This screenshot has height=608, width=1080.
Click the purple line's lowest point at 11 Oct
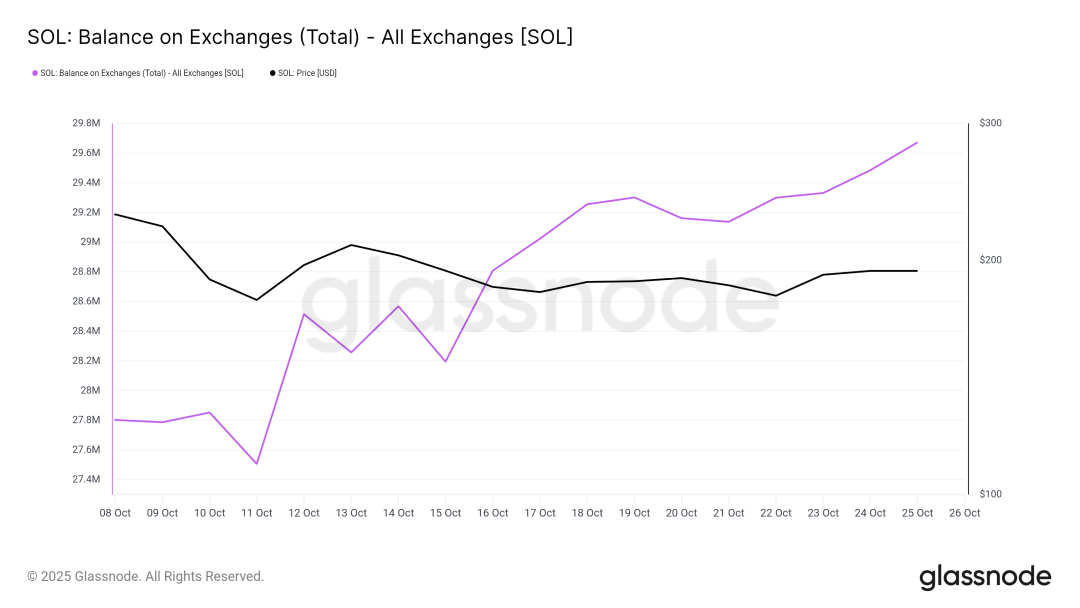pyautogui.click(x=257, y=463)
